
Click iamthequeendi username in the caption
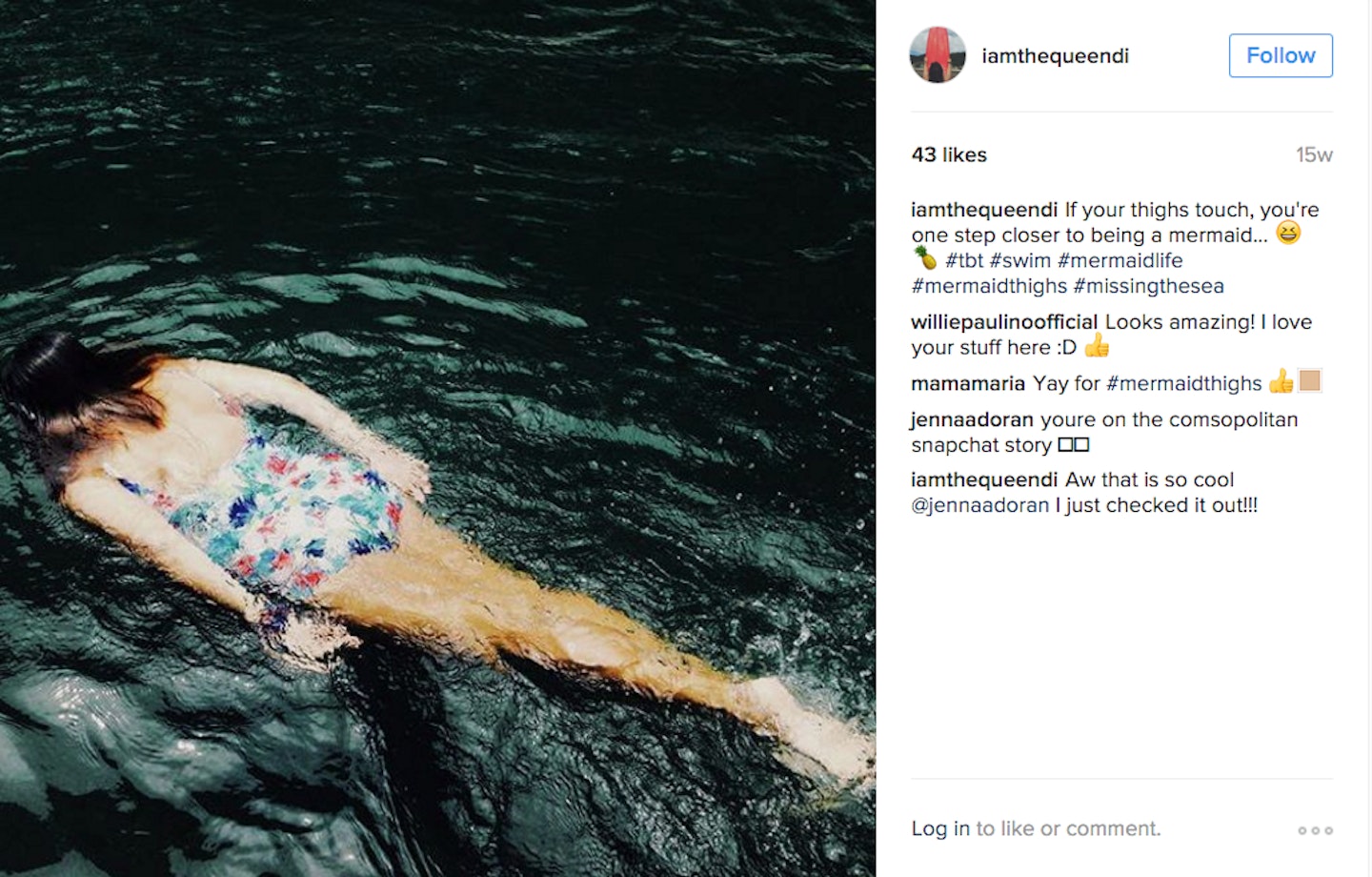[984, 210]
